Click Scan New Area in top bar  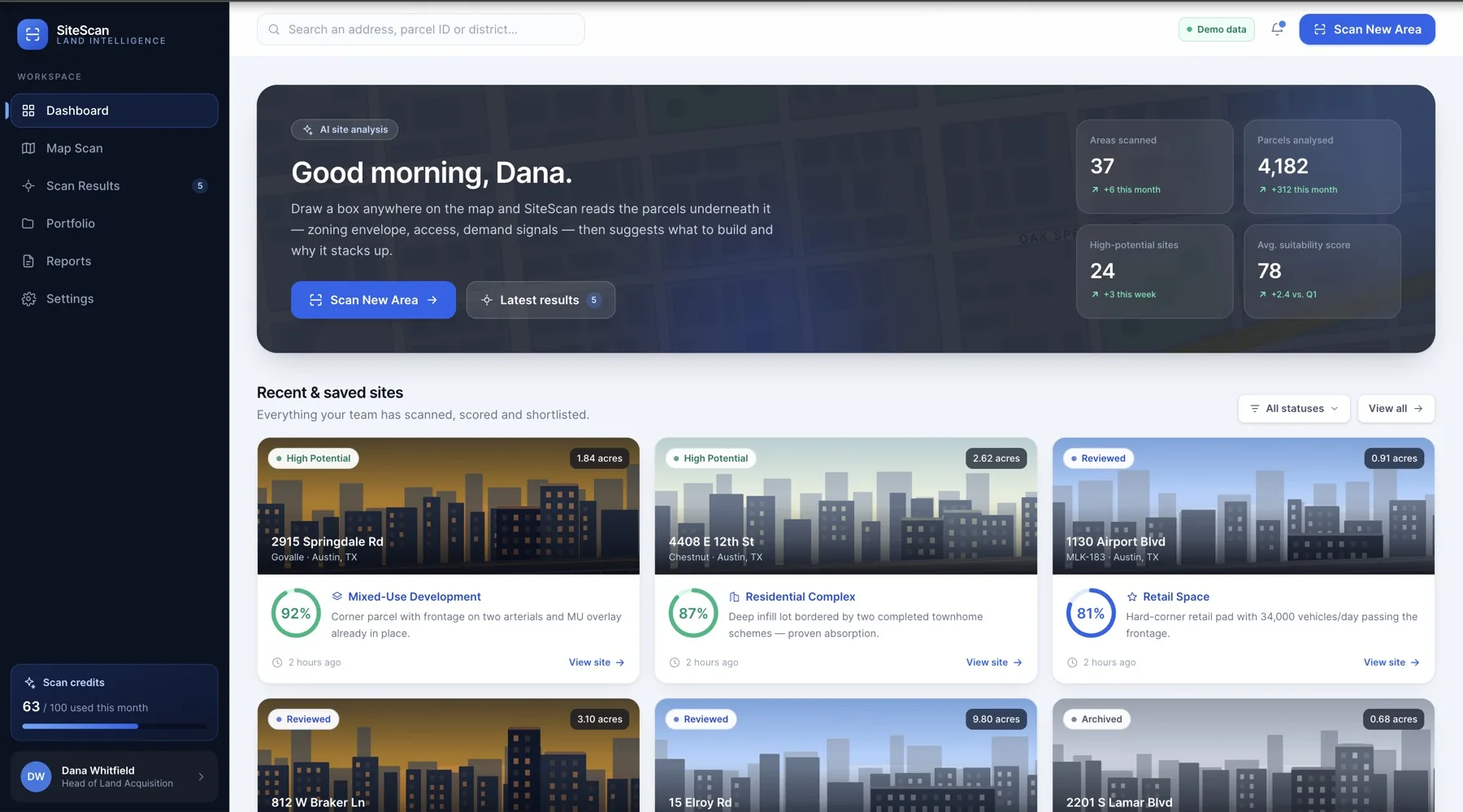[1367, 29]
